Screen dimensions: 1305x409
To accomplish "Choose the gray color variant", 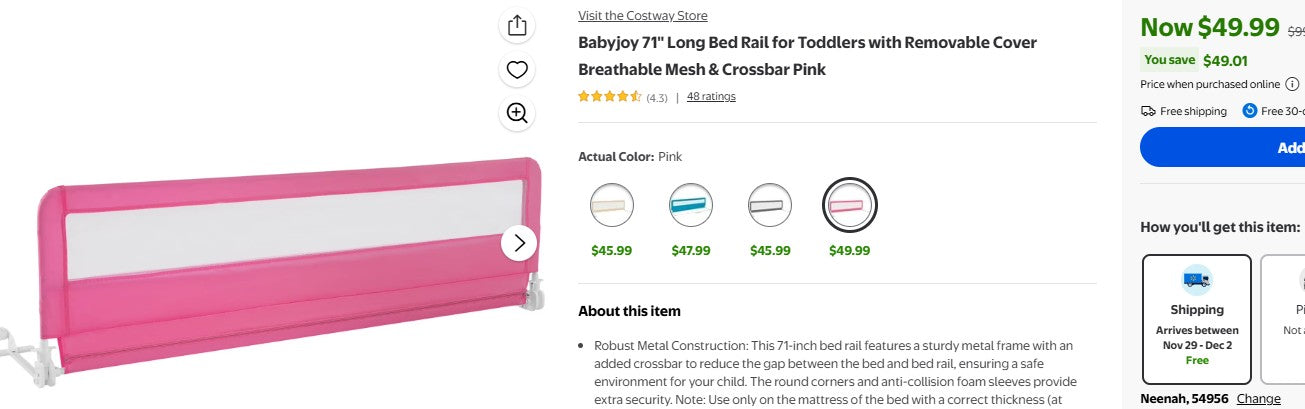I will [x=770, y=205].
